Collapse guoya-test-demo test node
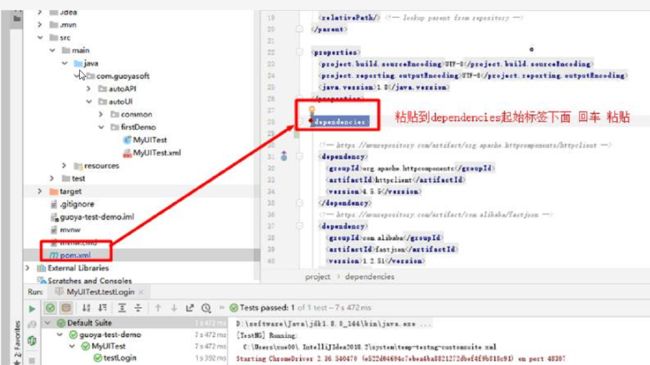This screenshot has width=650, height=365. pyautogui.click(x=60, y=334)
